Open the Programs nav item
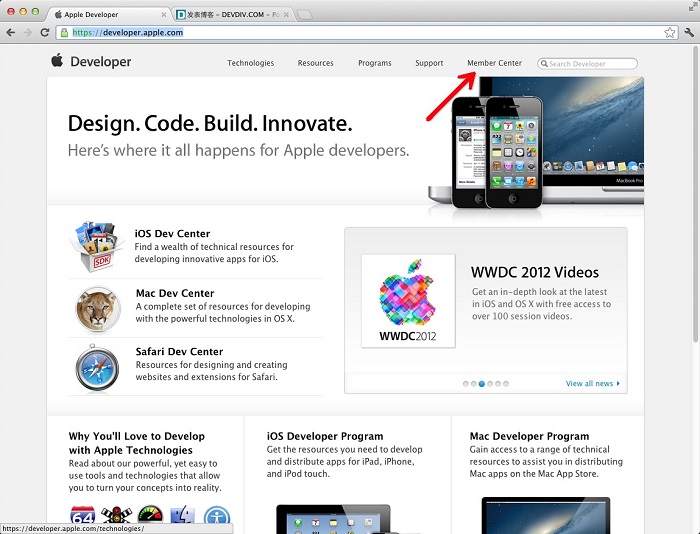Viewport: 700px width, 534px height. (375, 63)
